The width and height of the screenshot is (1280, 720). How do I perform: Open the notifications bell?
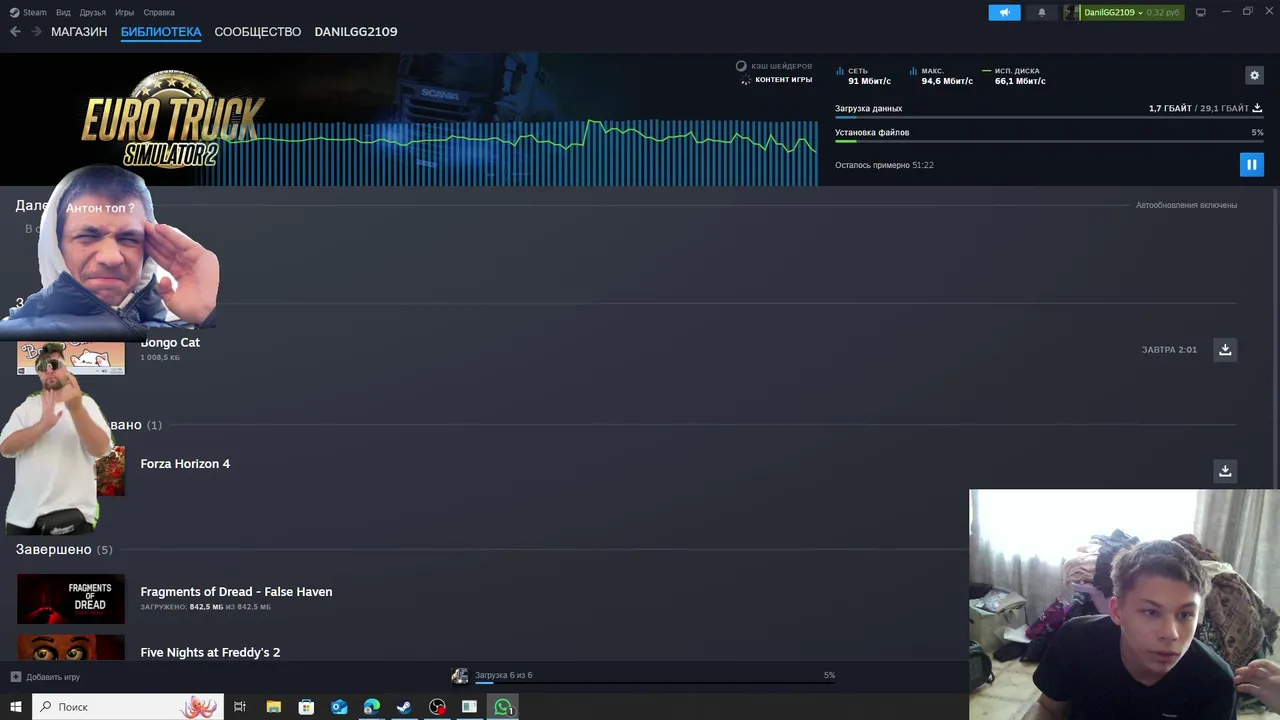[x=1041, y=12]
